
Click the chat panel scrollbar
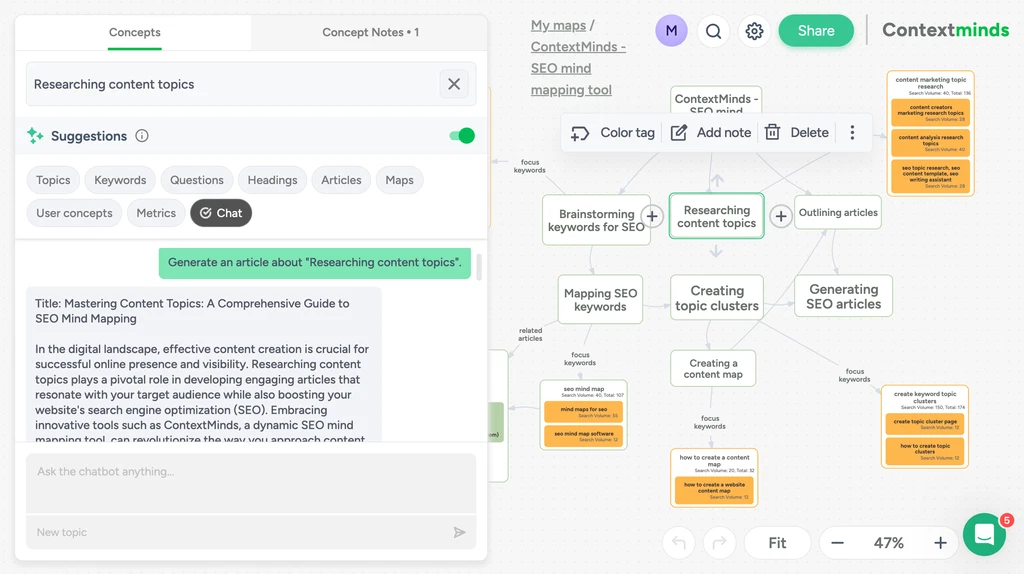pyautogui.click(x=479, y=266)
